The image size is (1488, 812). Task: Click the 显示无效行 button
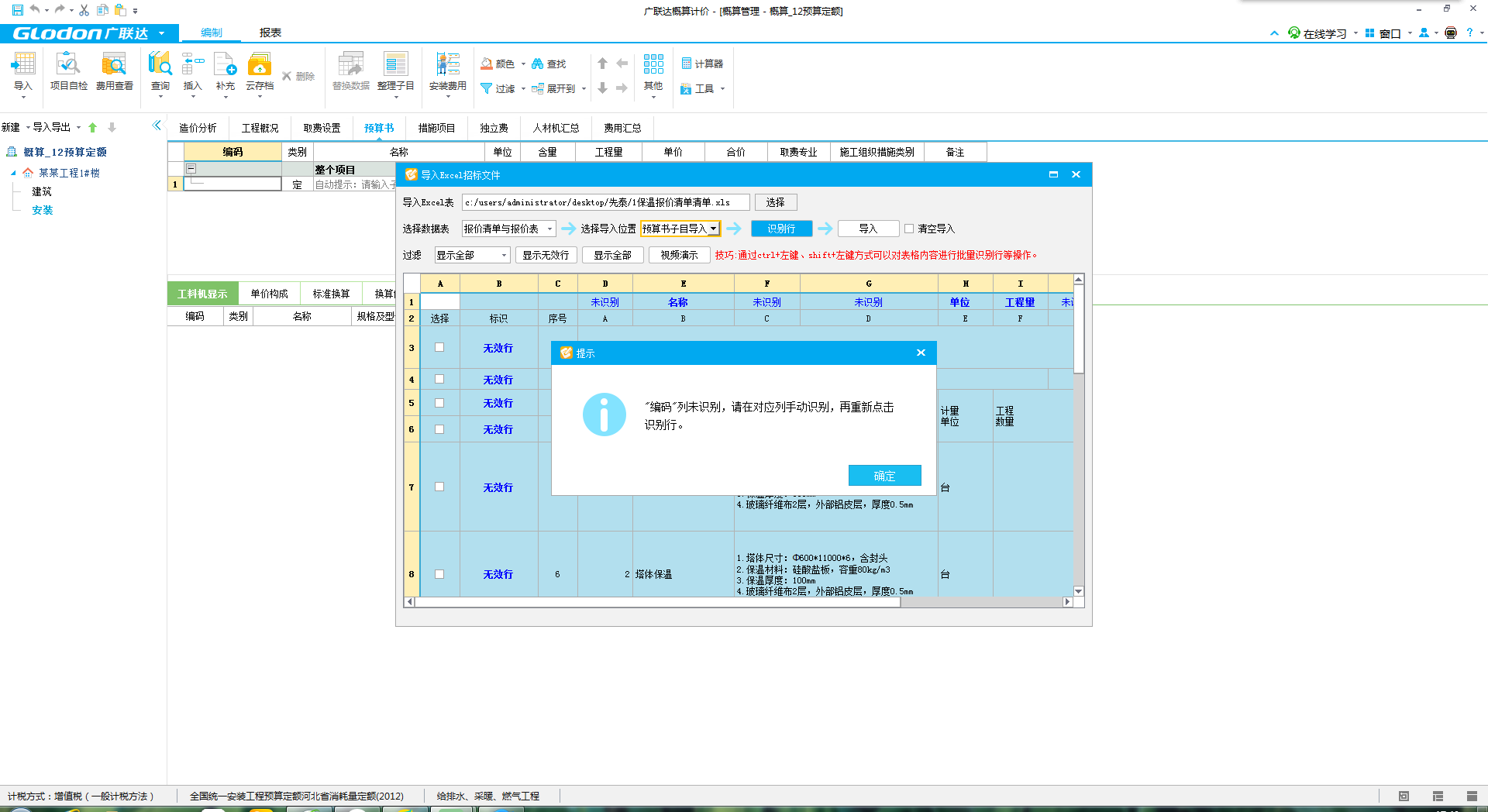(x=546, y=255)
